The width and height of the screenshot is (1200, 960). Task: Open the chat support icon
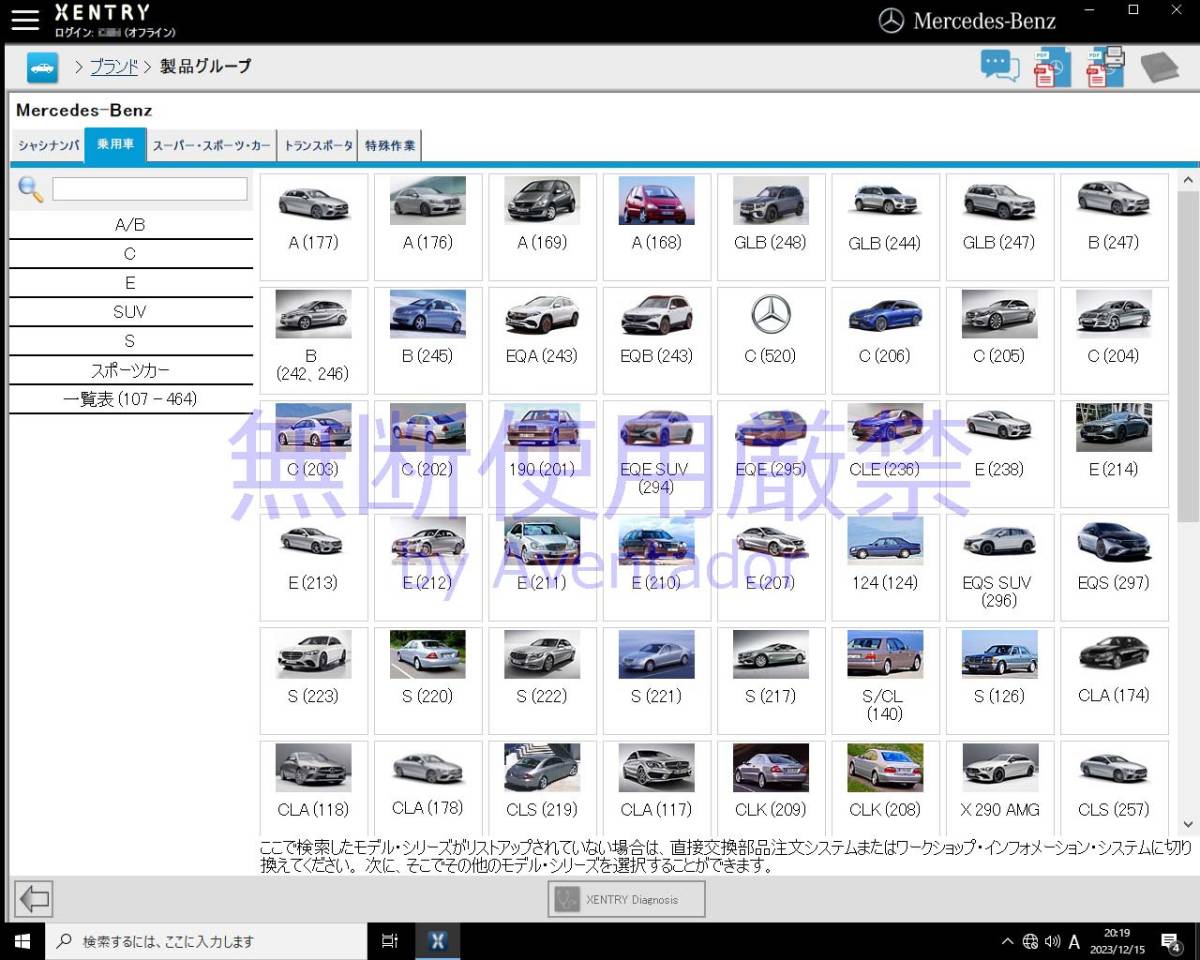[x=1000, y=66]
